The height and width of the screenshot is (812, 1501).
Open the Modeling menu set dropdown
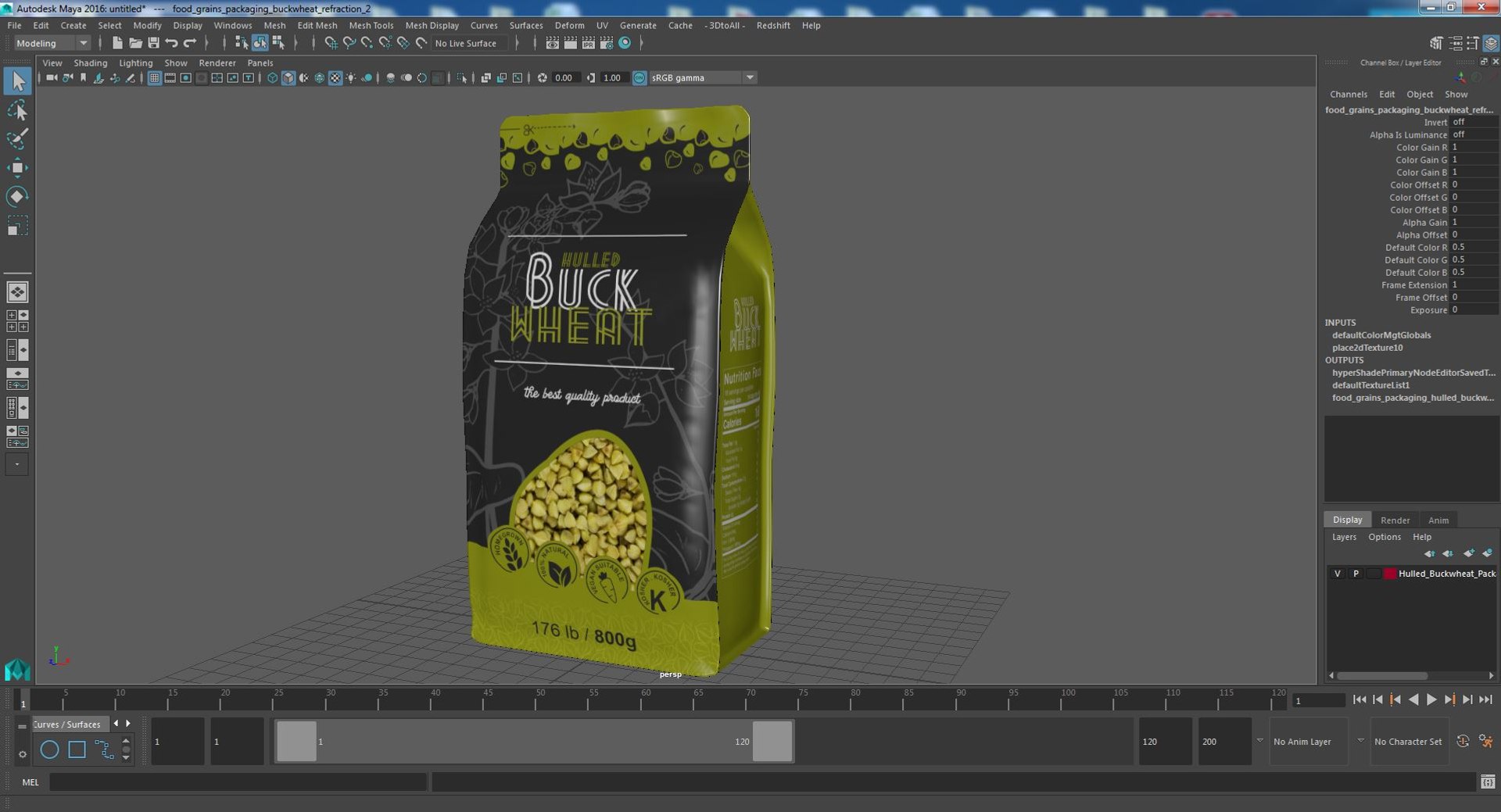pos(52,43)
